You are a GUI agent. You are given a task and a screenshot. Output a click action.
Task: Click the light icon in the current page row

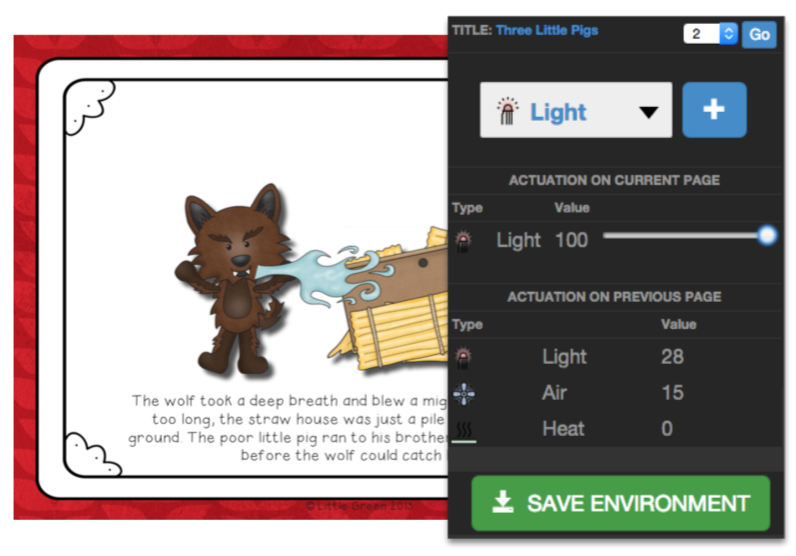click(463, 241)
